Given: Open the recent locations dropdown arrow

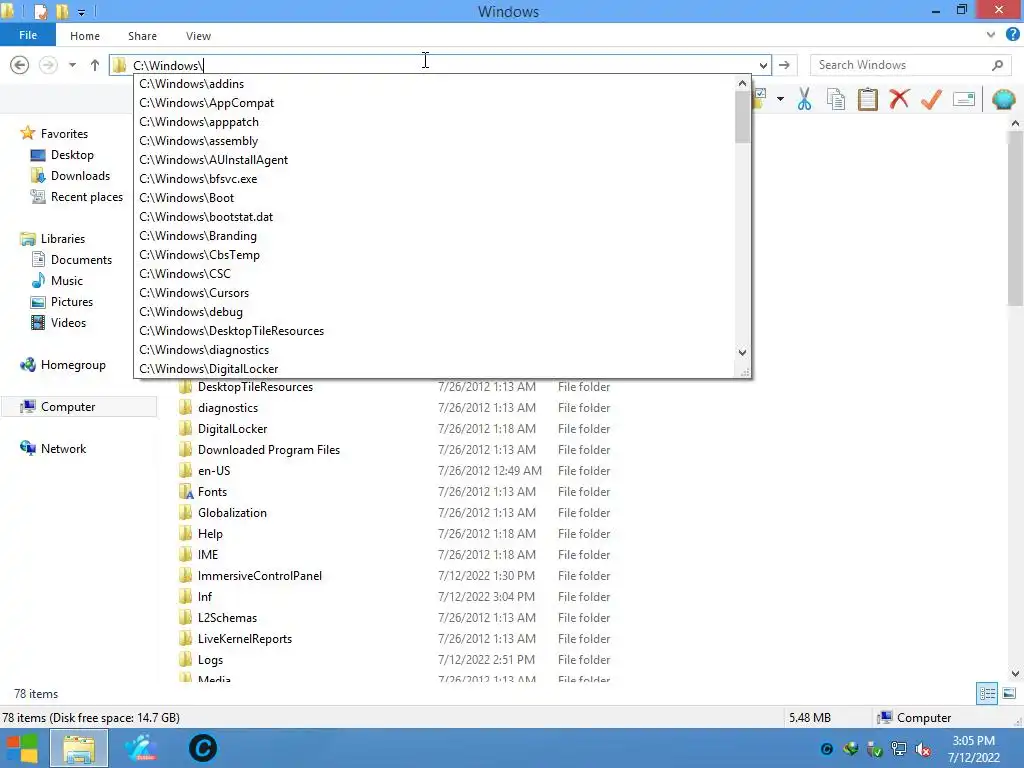Looking at the screenshot, I should point(72,65).
